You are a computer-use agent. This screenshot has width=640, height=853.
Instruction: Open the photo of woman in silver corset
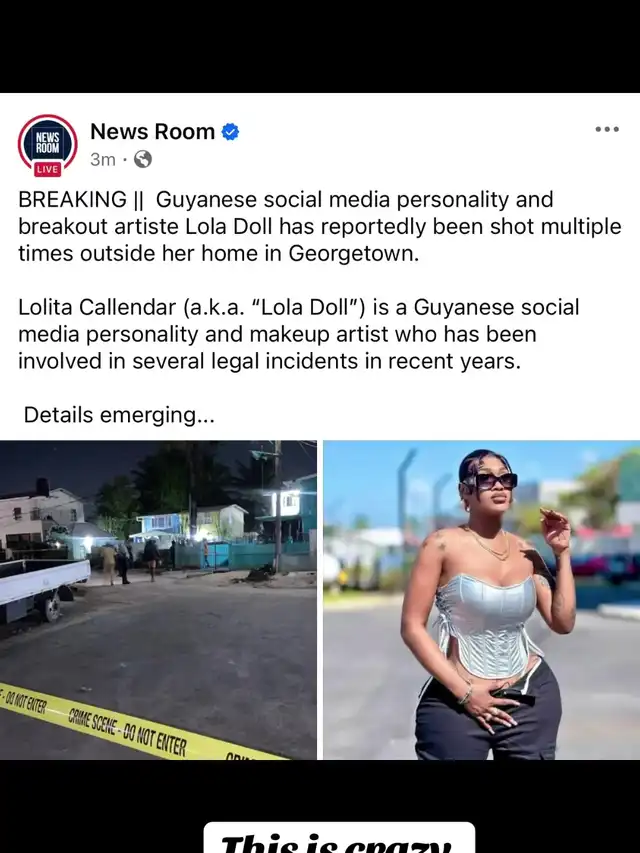coord(482,600)
